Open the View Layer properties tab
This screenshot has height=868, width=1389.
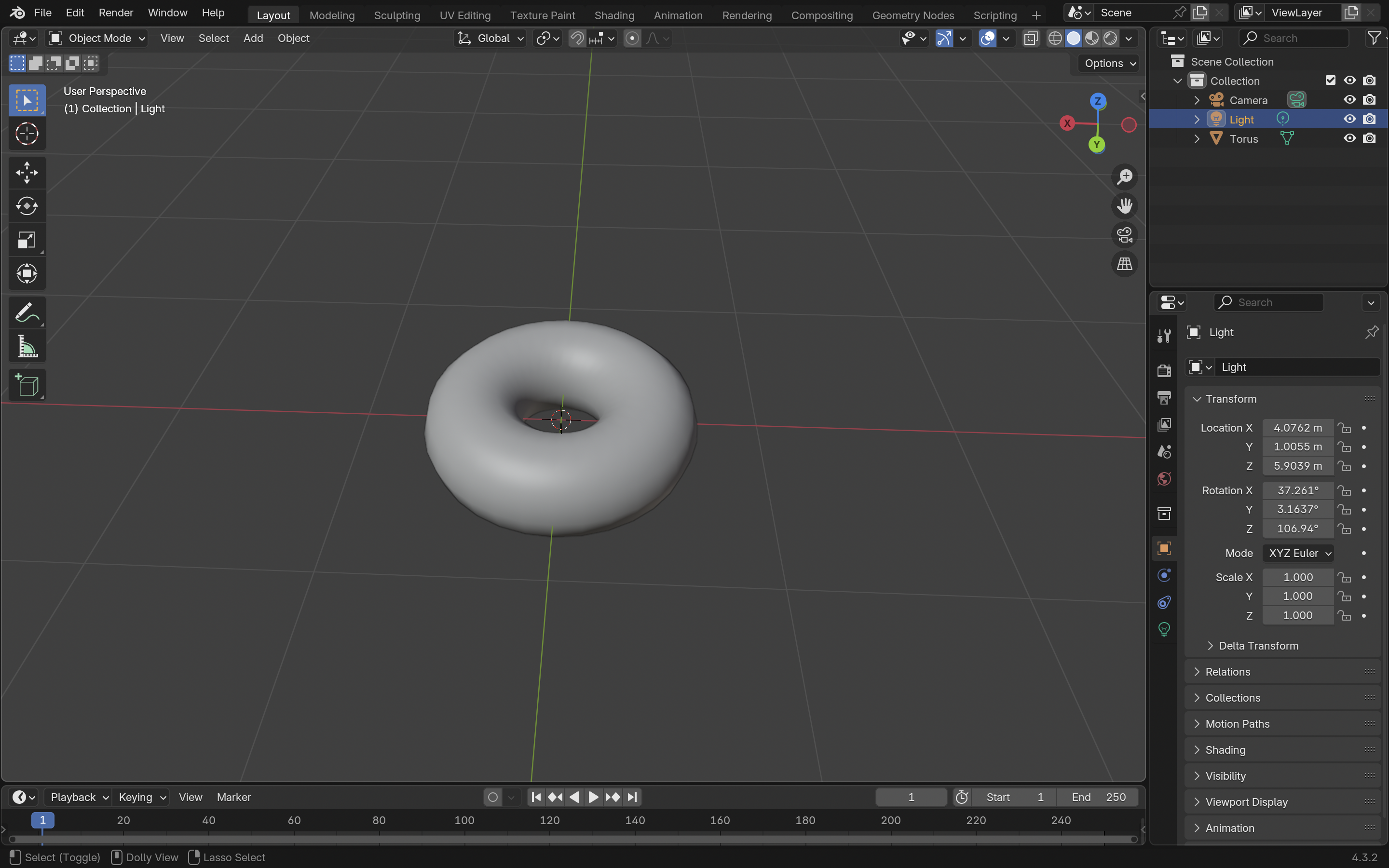click(x=1164, y=425)
